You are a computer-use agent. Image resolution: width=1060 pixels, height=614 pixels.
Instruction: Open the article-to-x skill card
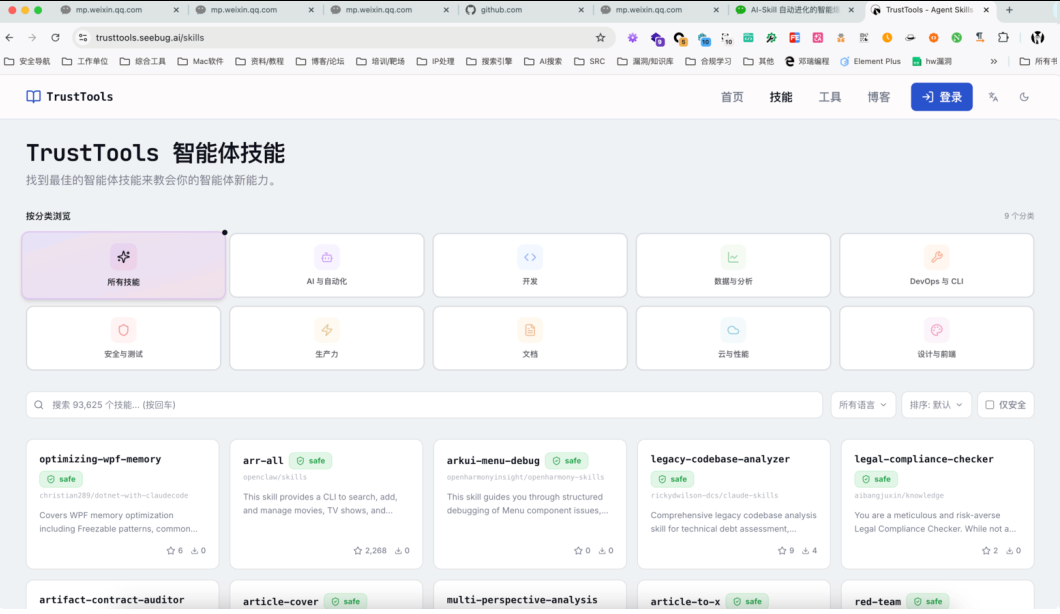tap(733, 596)
